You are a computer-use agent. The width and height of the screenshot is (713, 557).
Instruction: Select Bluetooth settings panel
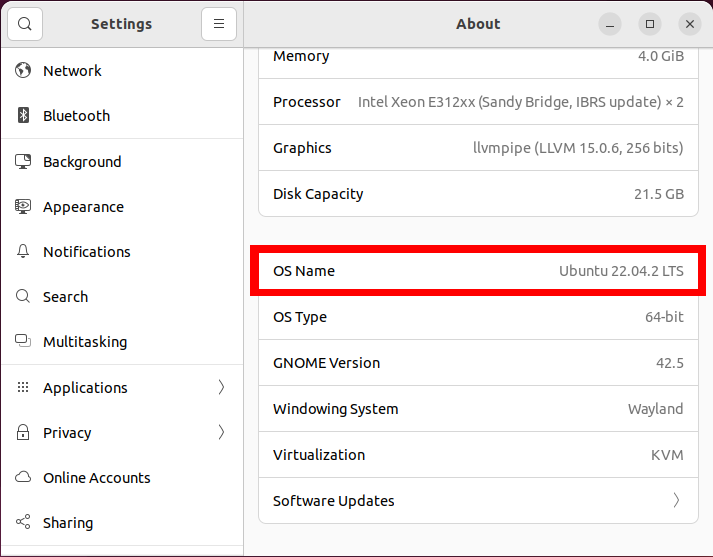122,115
